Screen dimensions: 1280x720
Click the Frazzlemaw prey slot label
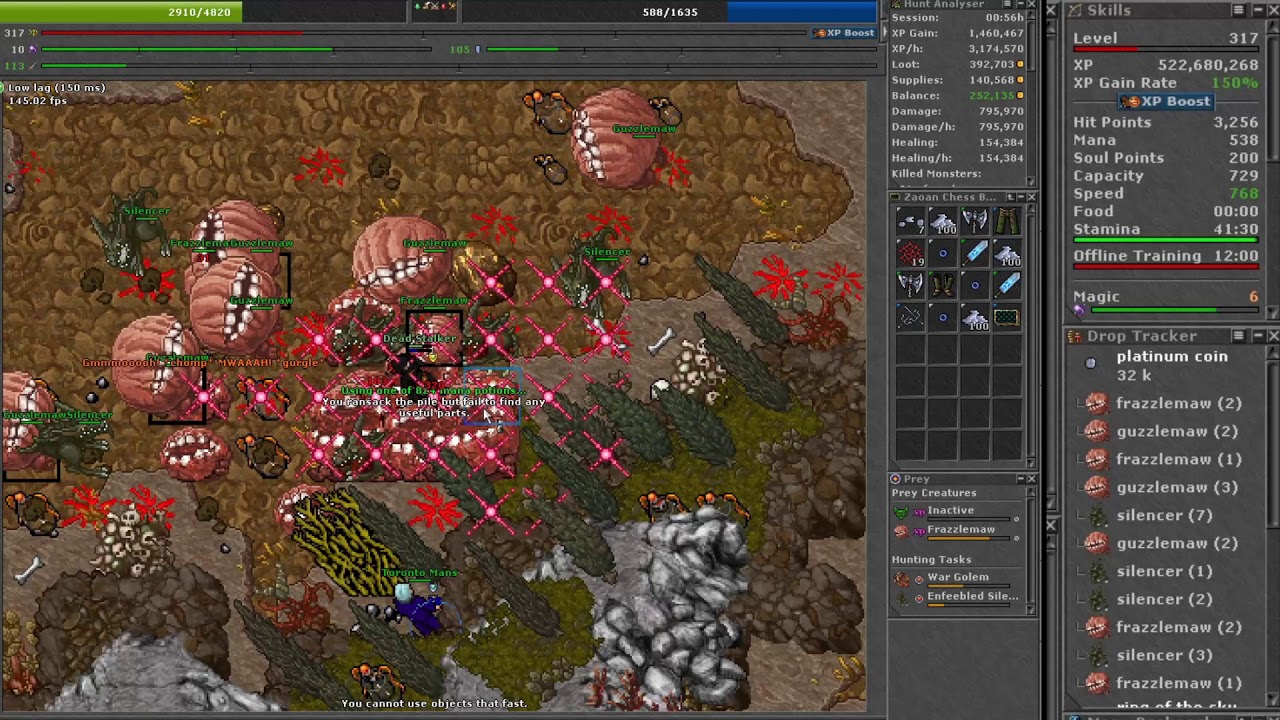point(961,530)
